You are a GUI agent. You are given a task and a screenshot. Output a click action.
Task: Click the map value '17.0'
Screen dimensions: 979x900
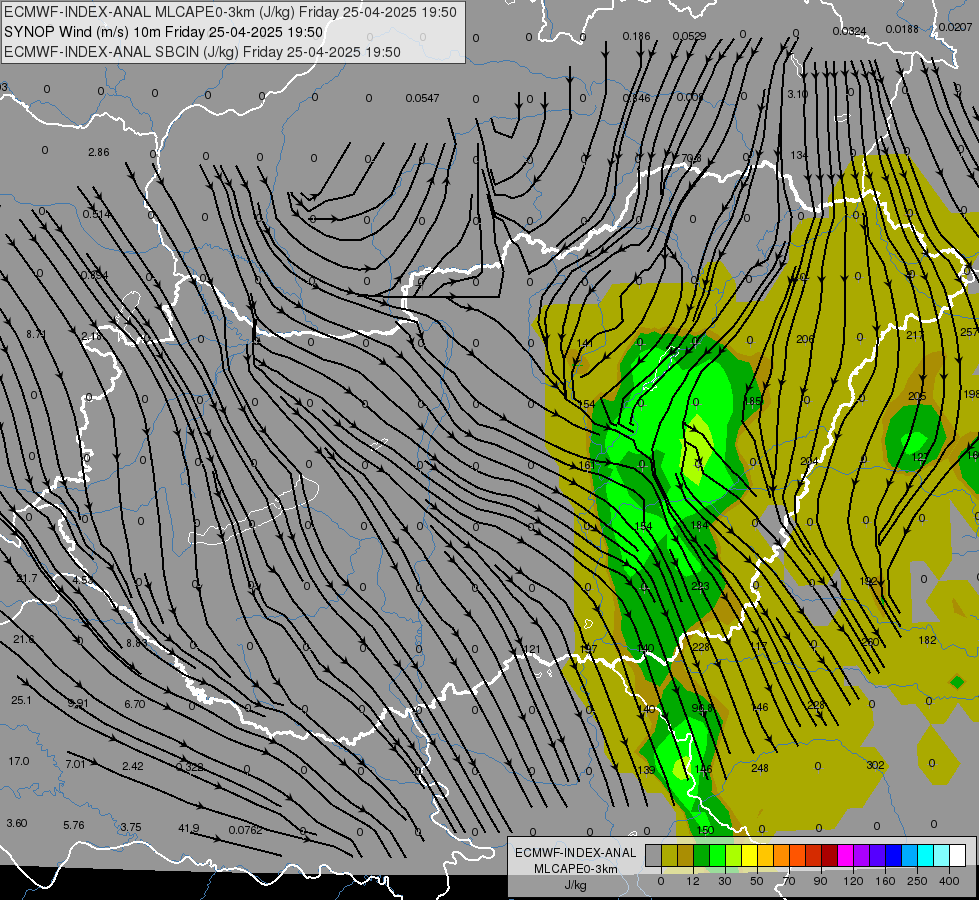(19, 761)
